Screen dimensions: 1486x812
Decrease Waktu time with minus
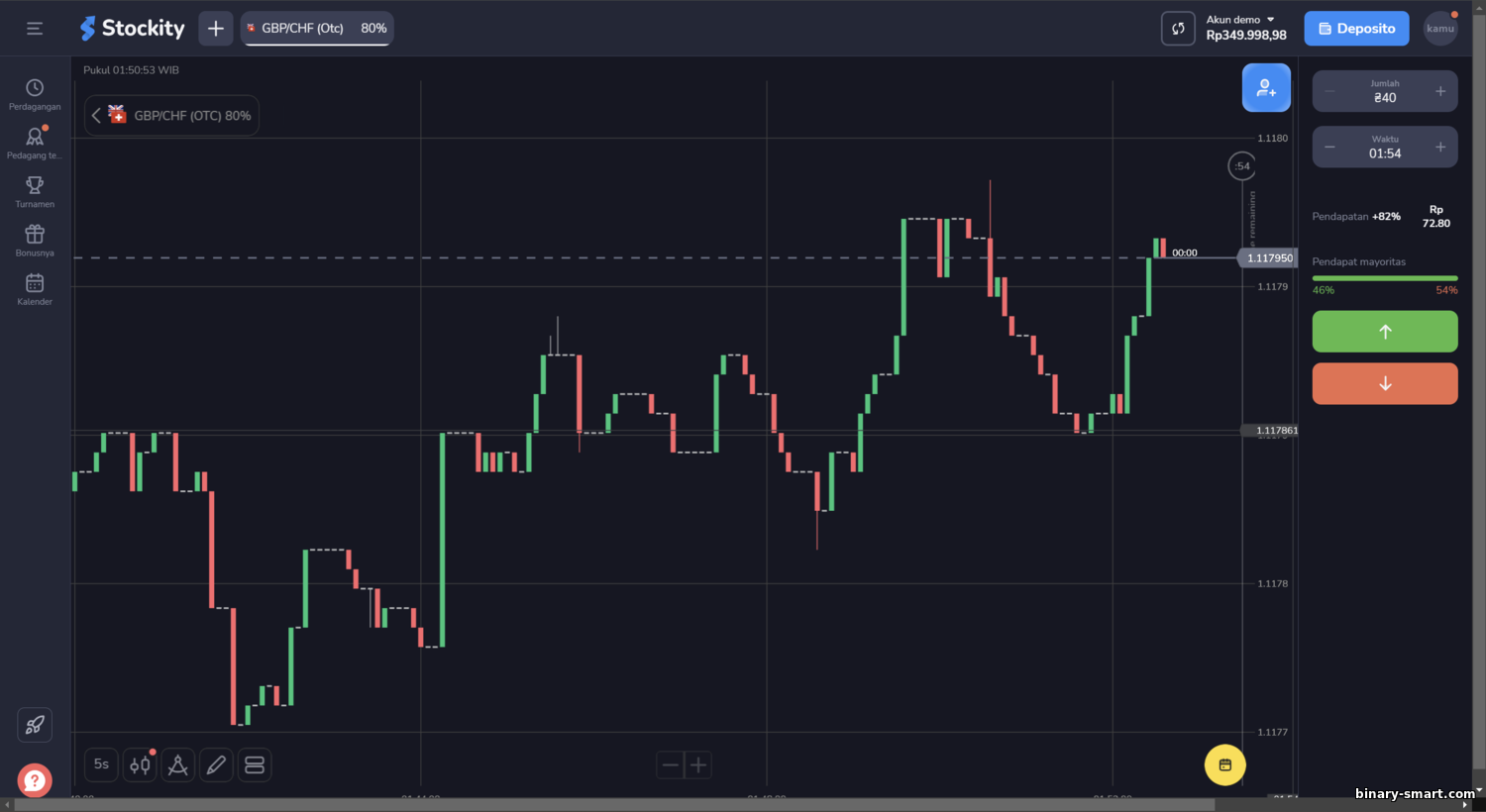(1329, 147)
